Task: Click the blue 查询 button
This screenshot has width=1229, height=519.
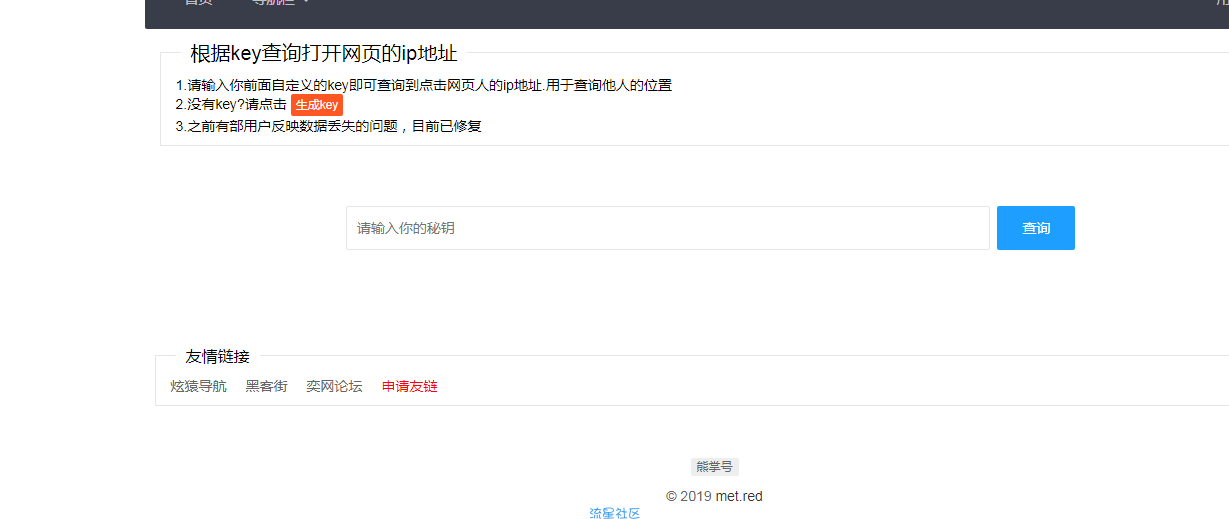Action: pyautogui.click(x=1036, y=228)
